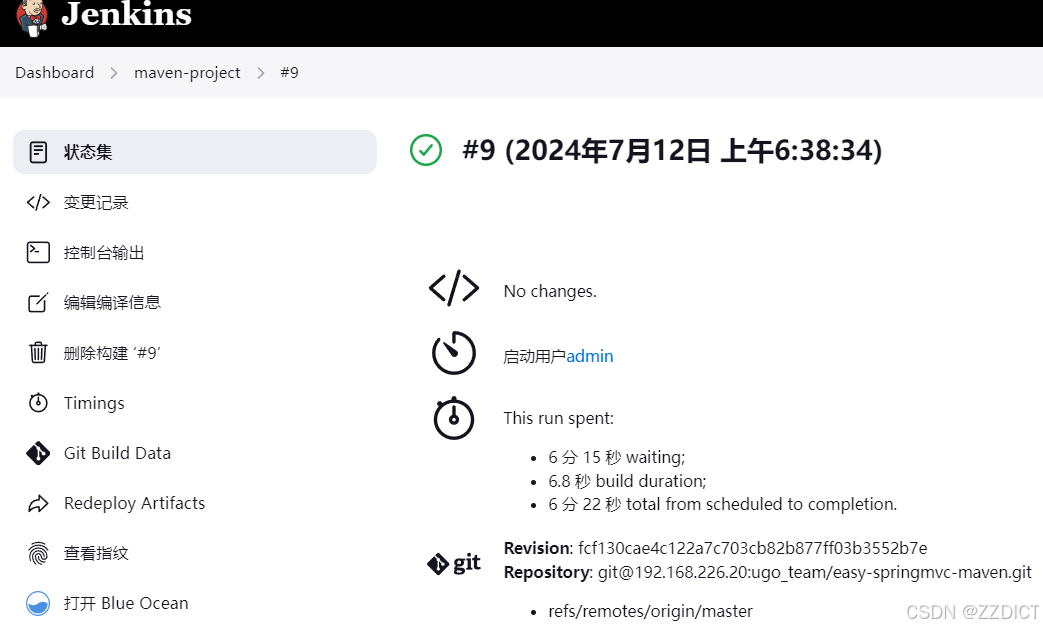Click the edit pencil icon beside 编辑编译信息
The height and width of the screenshot is (630, 1043).
(x=39, y=303)
